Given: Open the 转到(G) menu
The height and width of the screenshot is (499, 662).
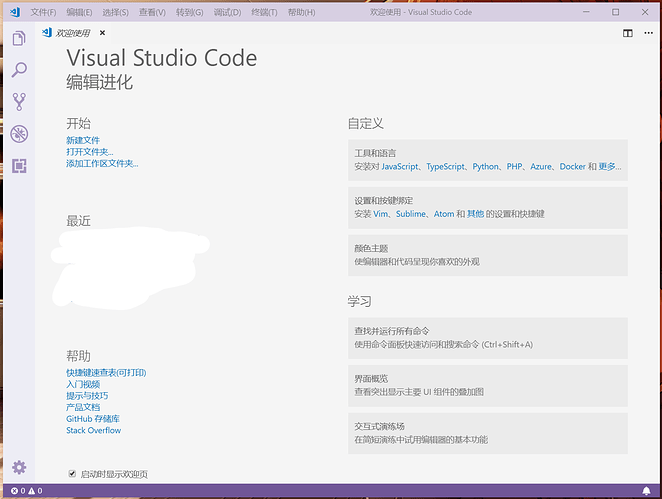Looking at the screenshot, I should coord(190,12).
